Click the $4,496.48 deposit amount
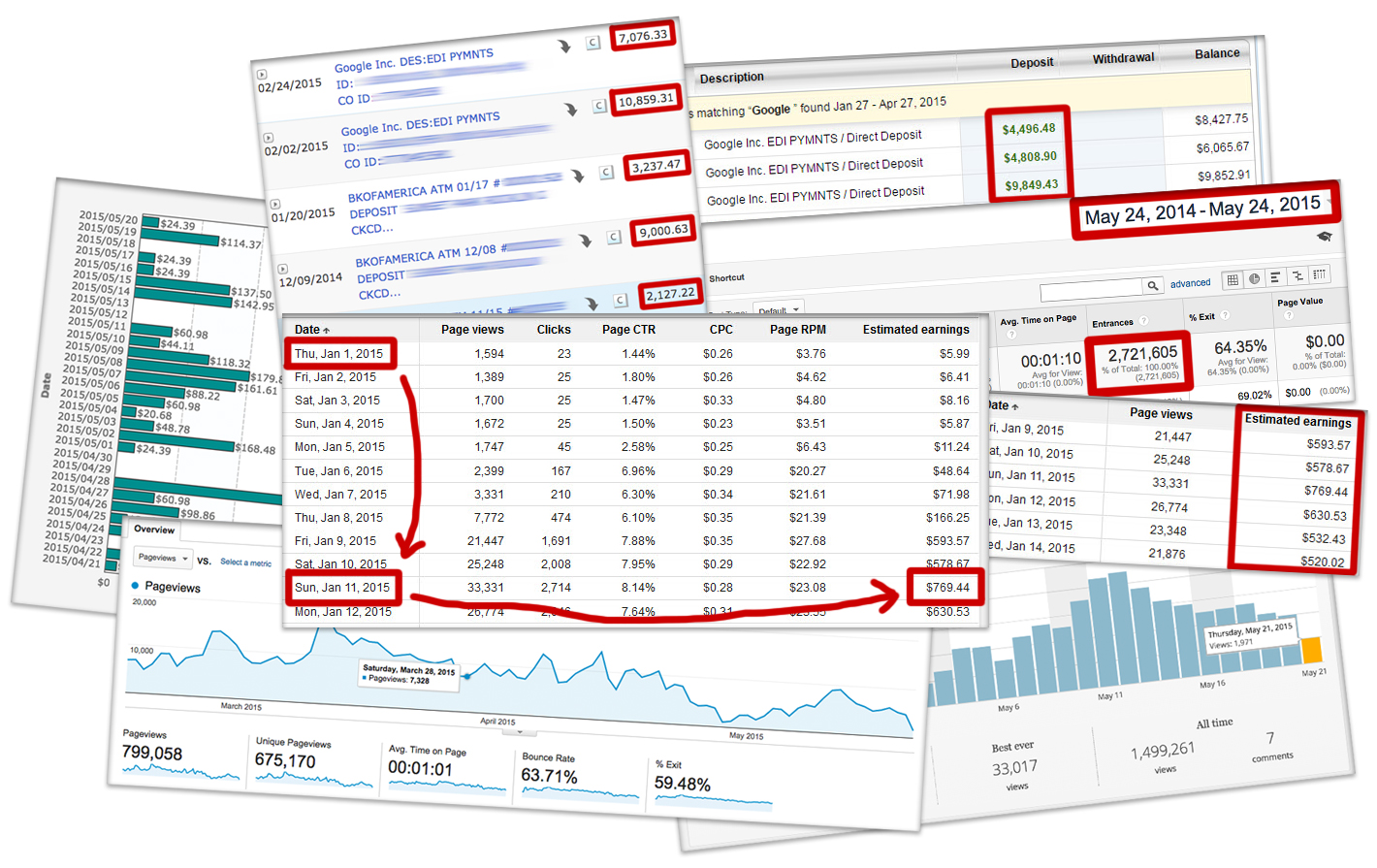The image size is (1377, 868). tap(1029, 129)
